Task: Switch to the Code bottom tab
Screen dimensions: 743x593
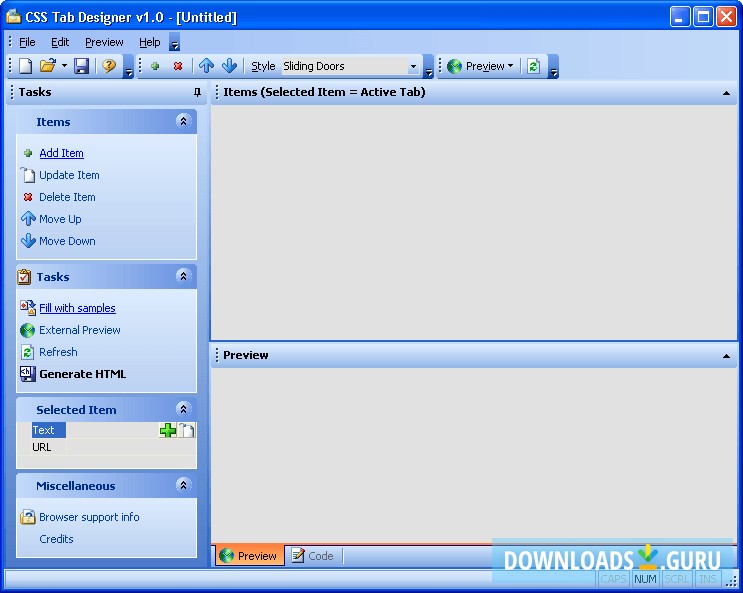Action: point(313,556)
